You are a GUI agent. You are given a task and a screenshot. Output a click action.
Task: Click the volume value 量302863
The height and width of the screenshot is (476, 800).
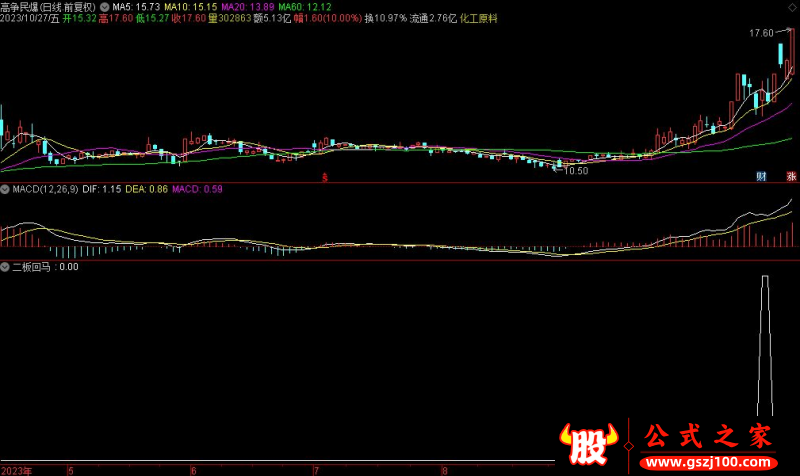pyautogui.click(x=230, y=18)
